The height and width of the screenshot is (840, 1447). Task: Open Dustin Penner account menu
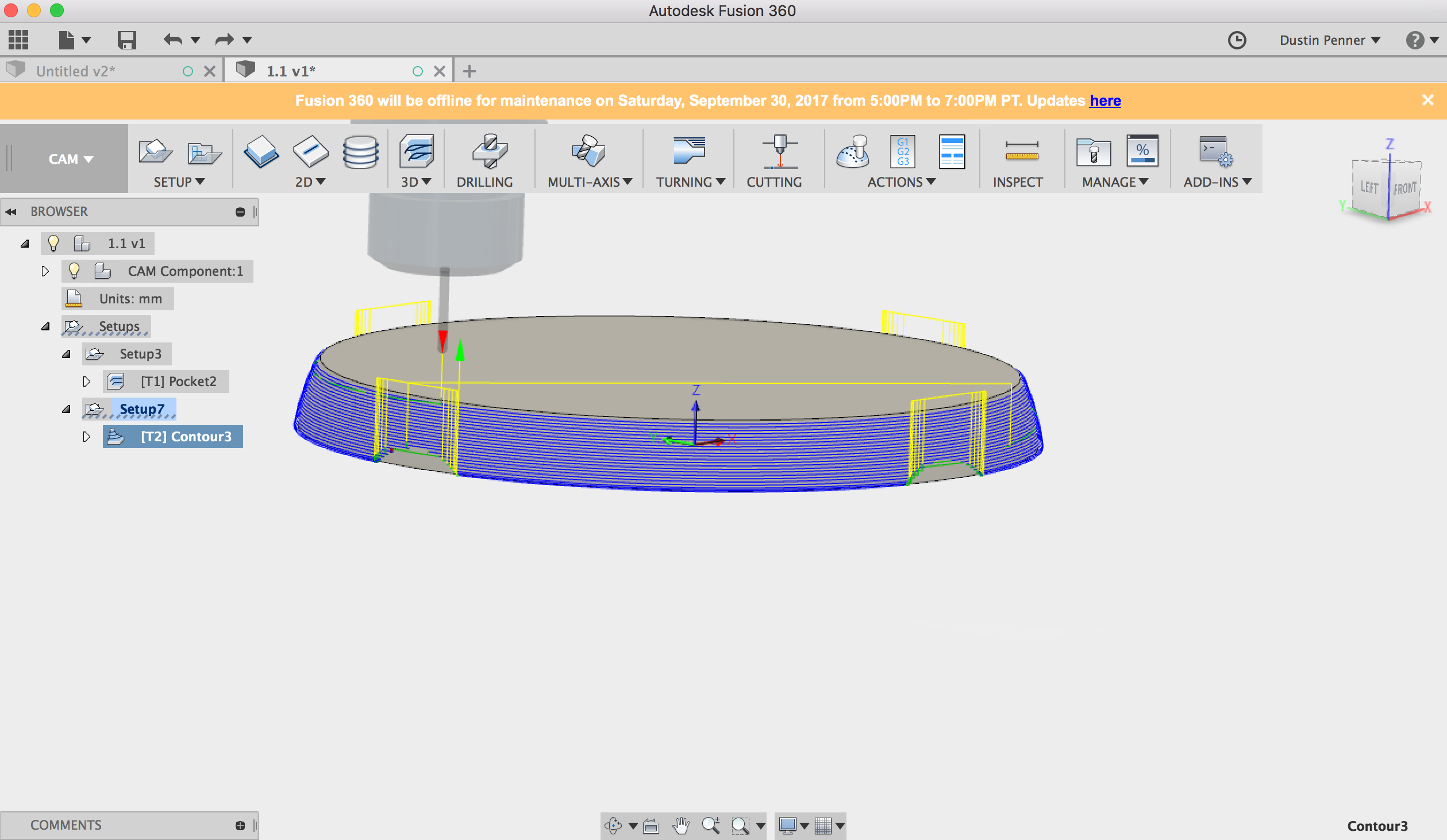pyautogui.click(x=1330, y=40)
